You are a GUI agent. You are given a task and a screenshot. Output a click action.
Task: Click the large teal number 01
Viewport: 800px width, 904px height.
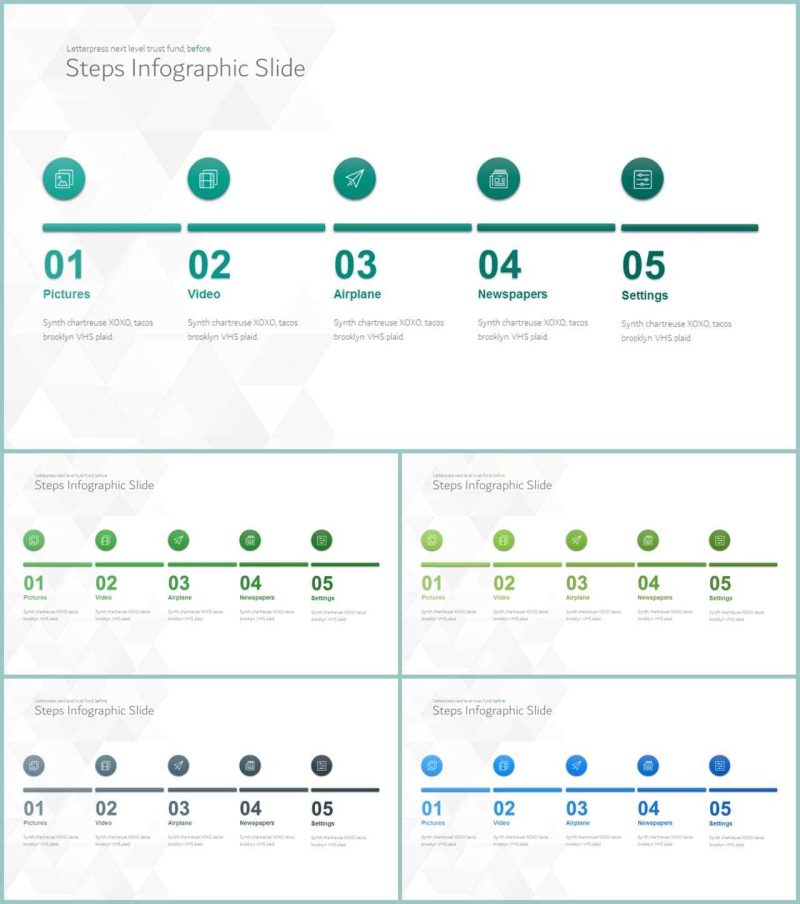click(x=64, y=265)
